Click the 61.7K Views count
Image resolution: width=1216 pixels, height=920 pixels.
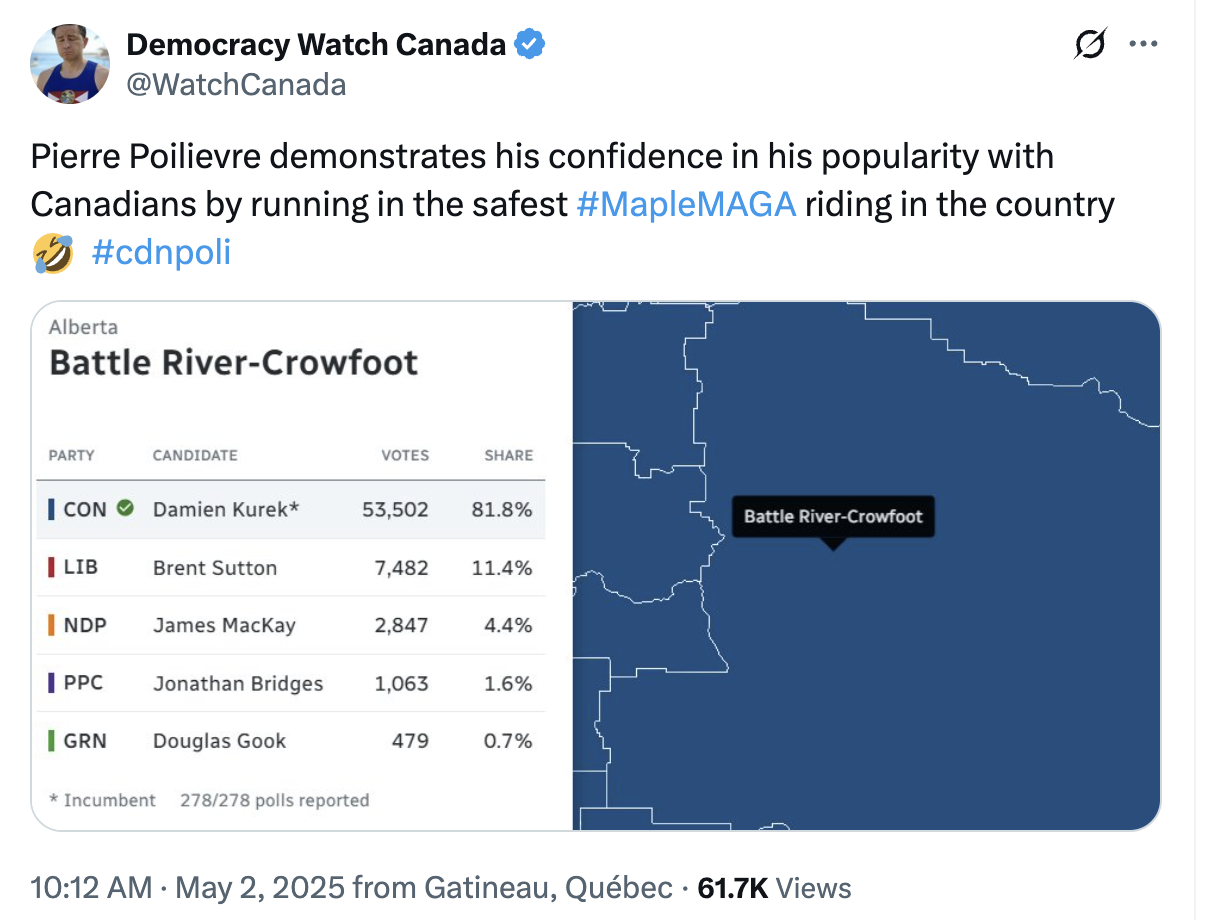click(x=774, y=887)
